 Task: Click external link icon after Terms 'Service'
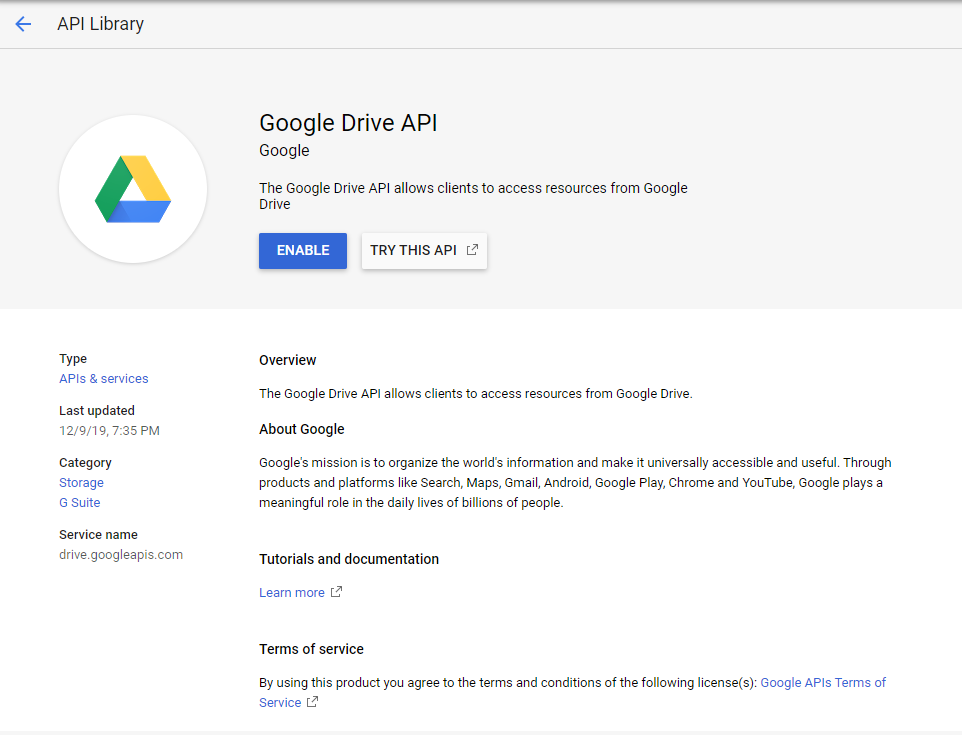click(312, 702)
